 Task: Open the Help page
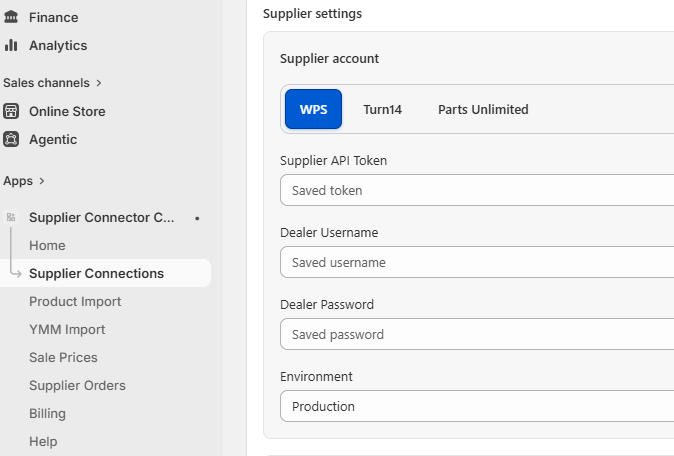tap(43, 441)
